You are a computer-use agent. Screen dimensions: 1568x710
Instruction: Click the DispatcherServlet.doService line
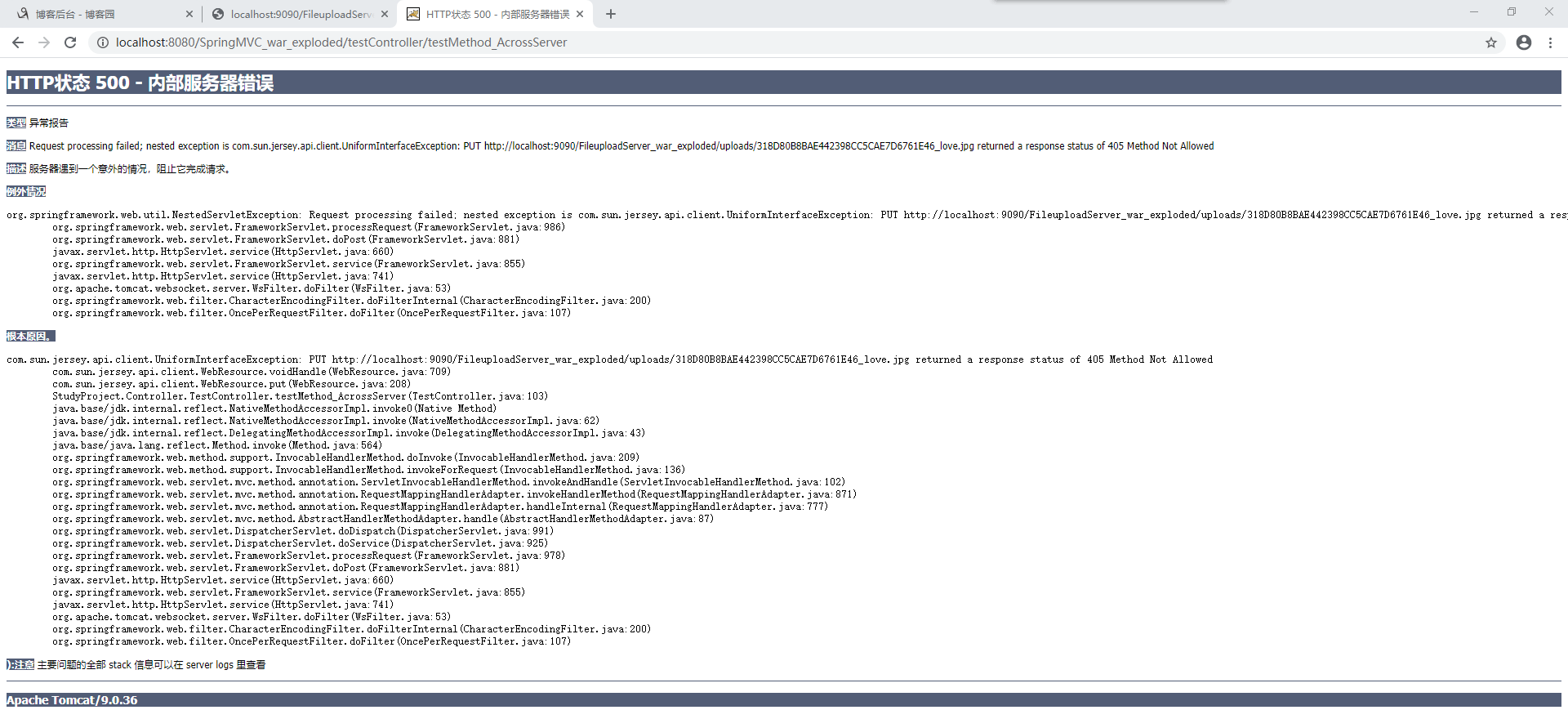[301, 543]
